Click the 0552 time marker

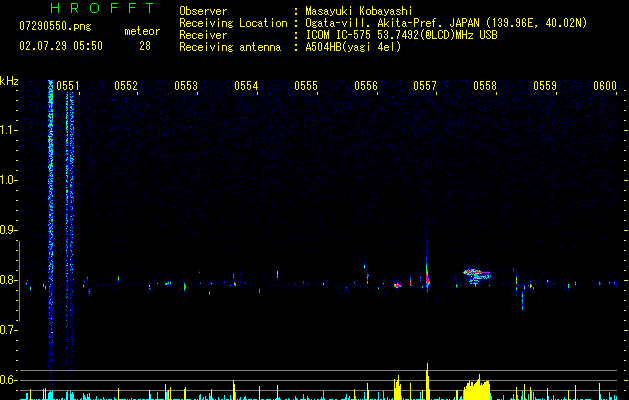tap(126, 86)
